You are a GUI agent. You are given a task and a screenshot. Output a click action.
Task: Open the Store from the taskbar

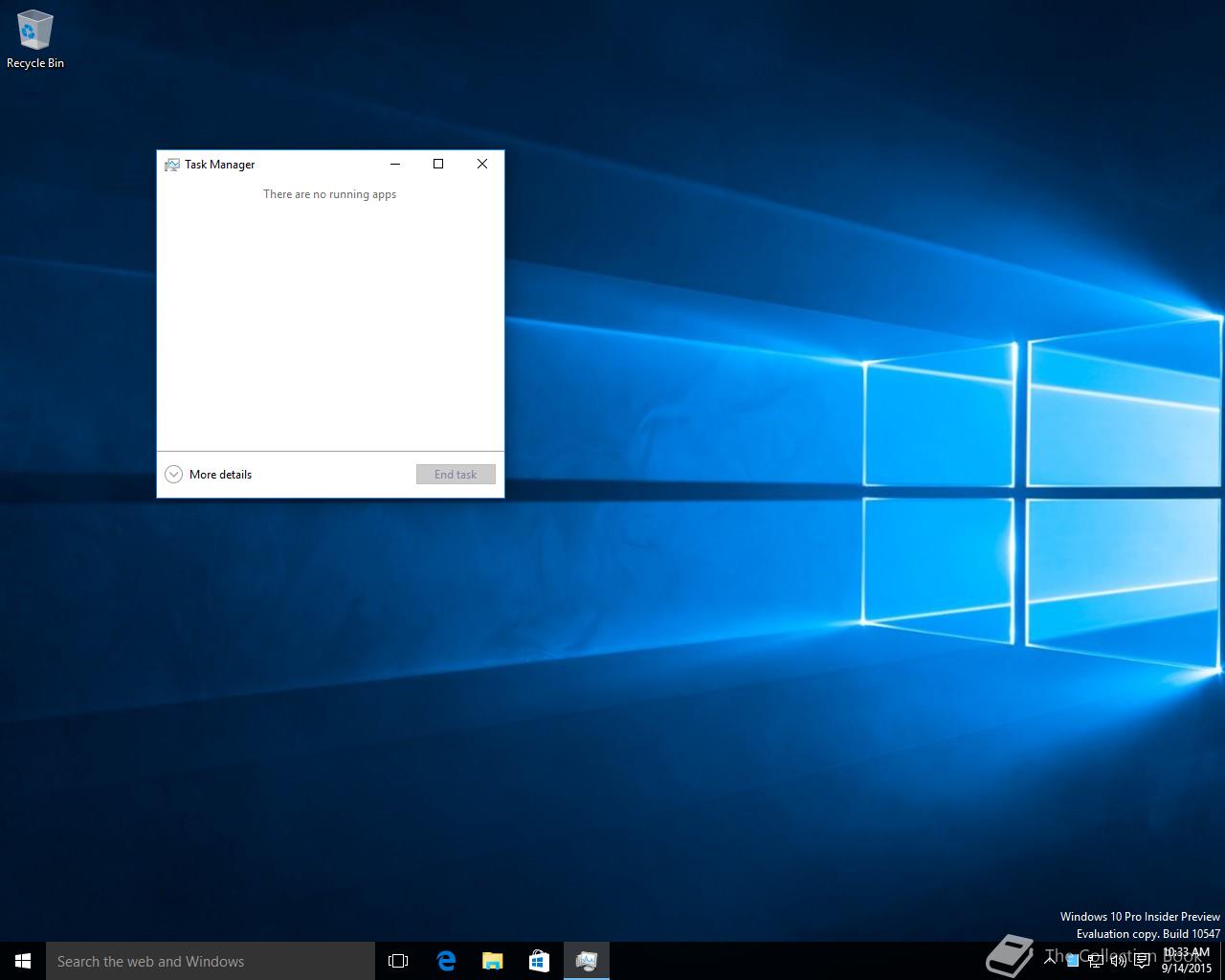pyautogui.click(x=539, y=961)
